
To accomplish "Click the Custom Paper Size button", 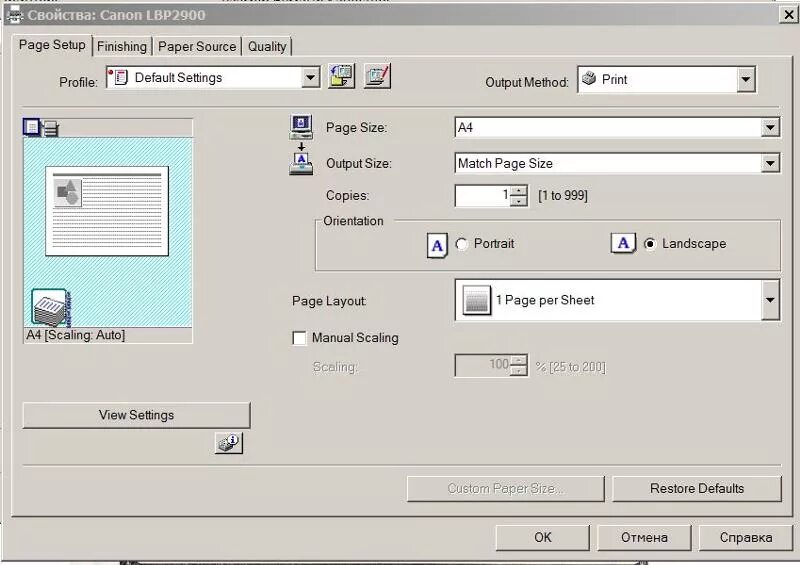I will [506, 488].
